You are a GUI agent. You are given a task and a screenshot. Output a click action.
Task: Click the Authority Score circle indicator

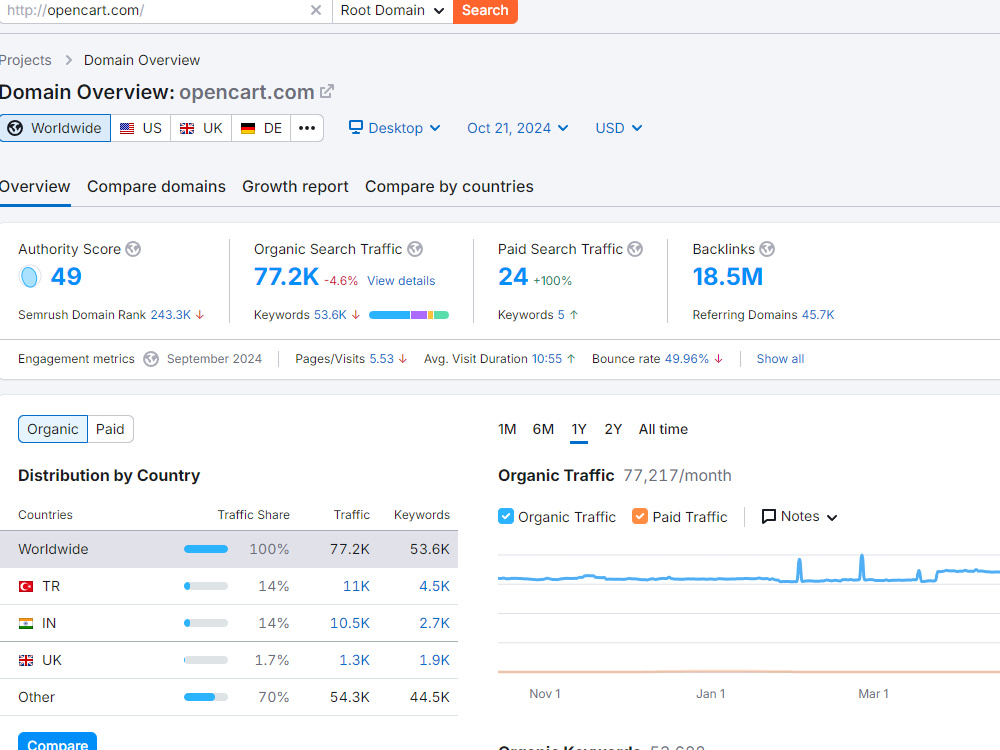(29, 277)
